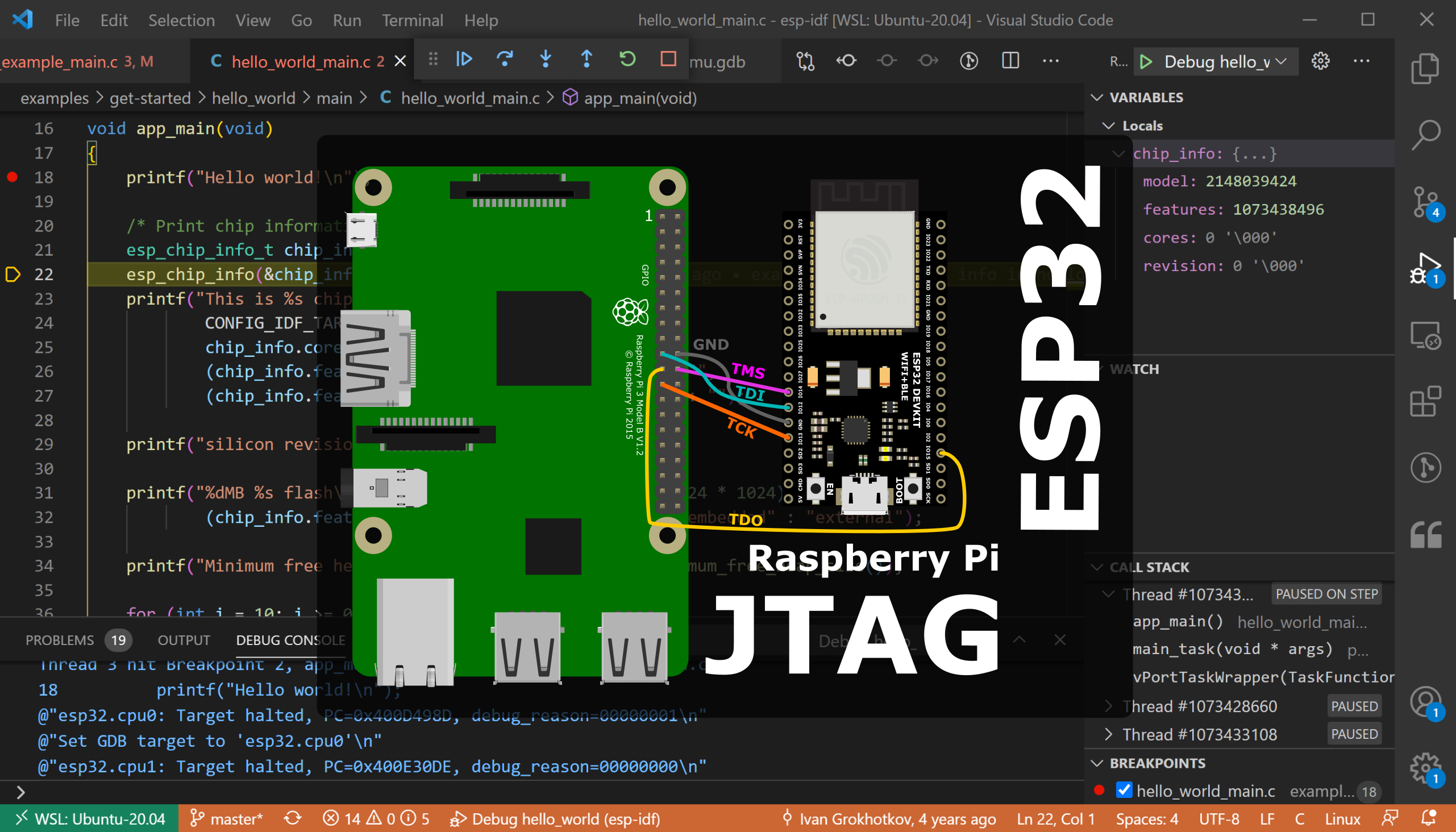The width and height of the screenshot is (1456, 832).
Task: Collapse Thread #107343 paused on step
Action: point(1108,594)
